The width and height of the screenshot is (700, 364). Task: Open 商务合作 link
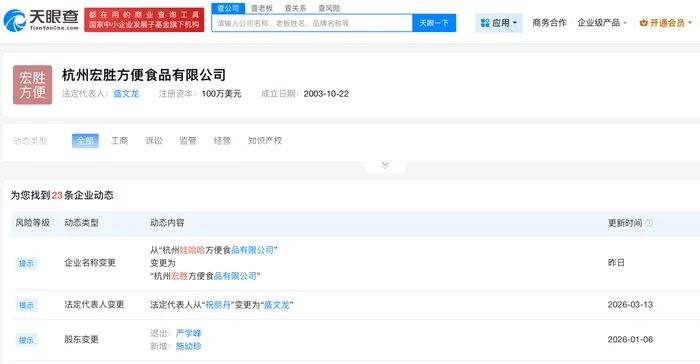point(549,23)
